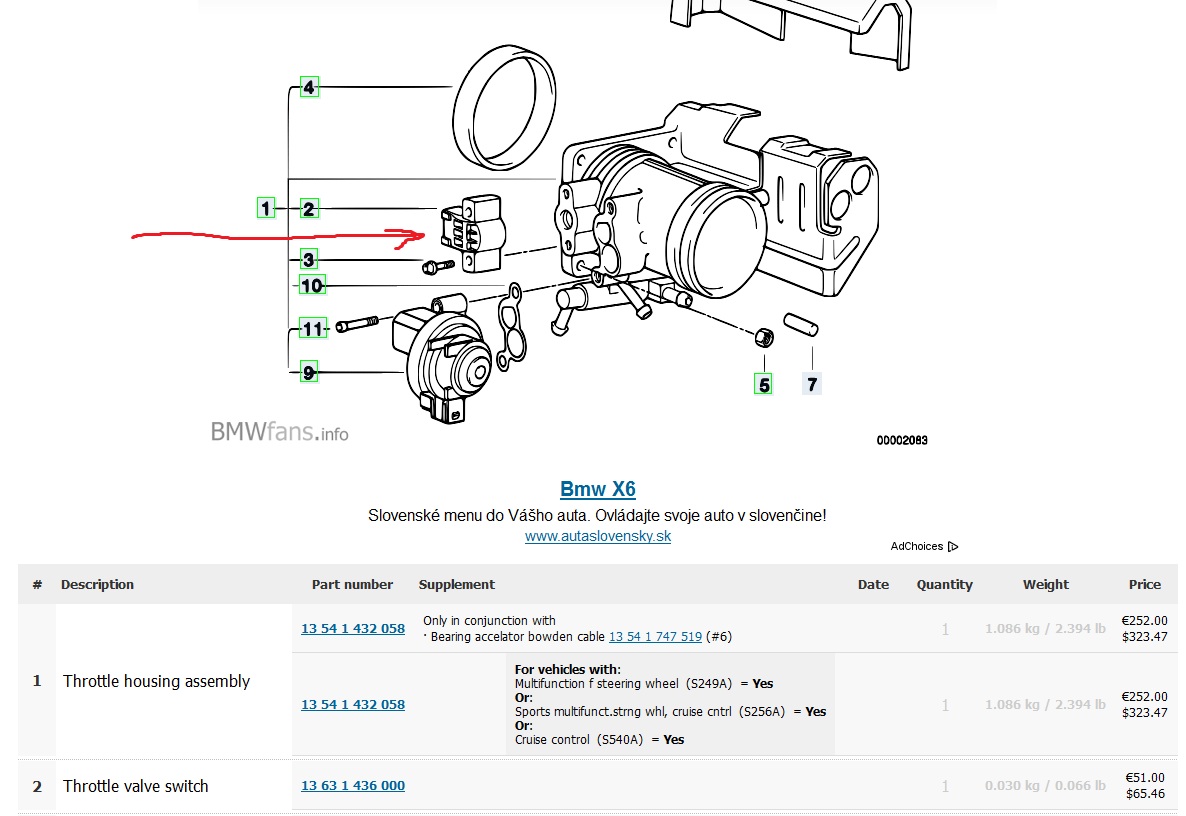Click the Weight column header
This screenshot has height=816, width=1186.
(1045, 584)
